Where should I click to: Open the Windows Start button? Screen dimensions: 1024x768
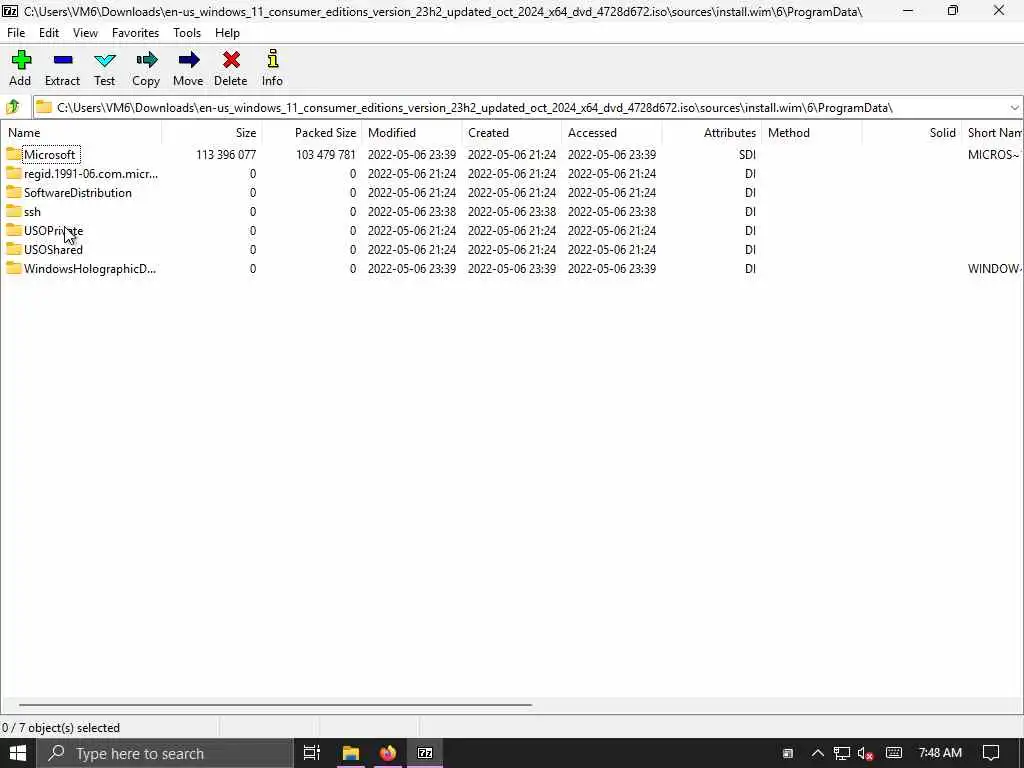point(18,753)
